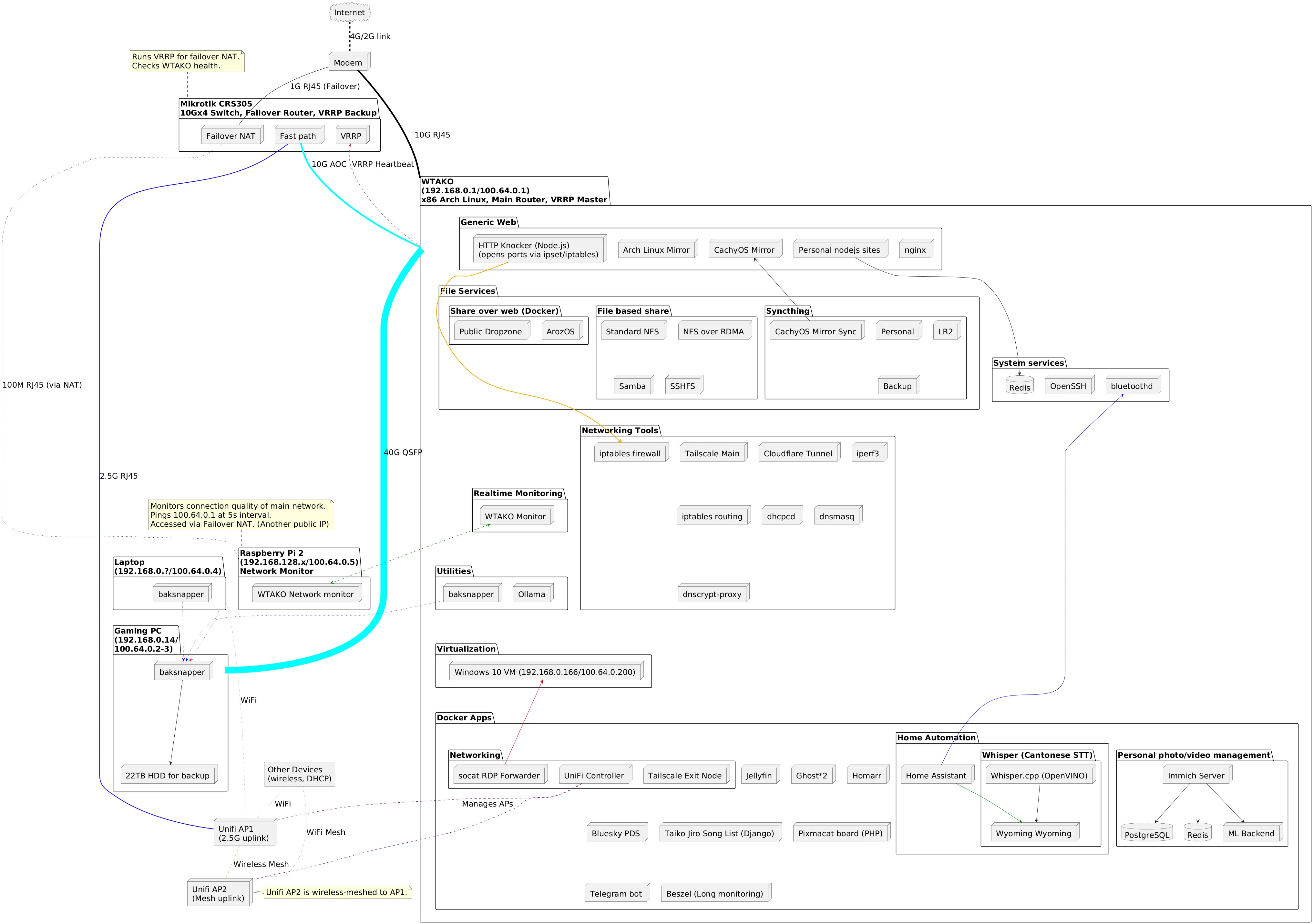
Task: Select the ML Backend node
Action: click(x=1252, y=833)
